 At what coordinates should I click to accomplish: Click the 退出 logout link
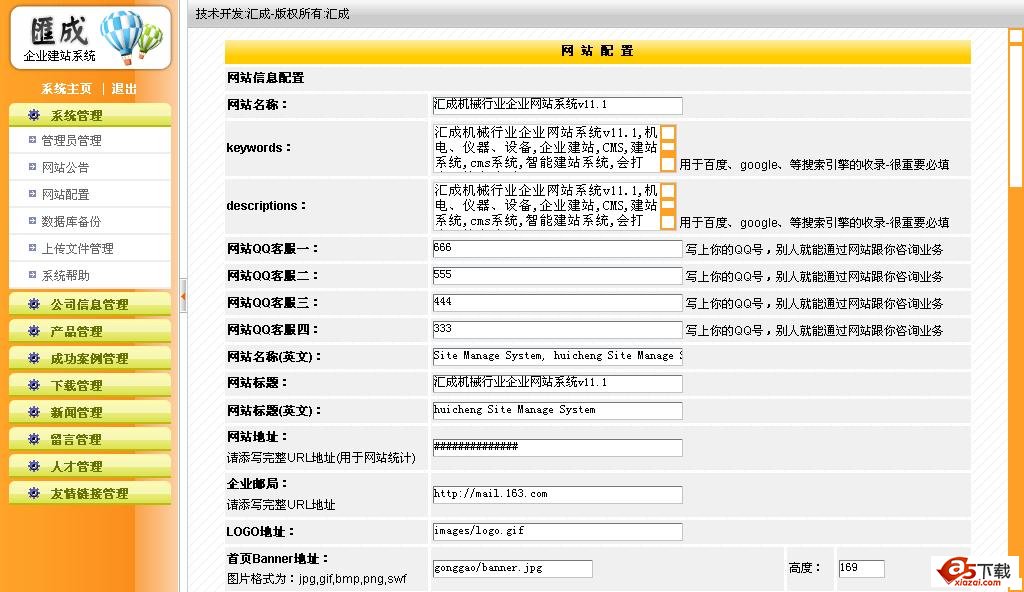click(x=124, y=89)
